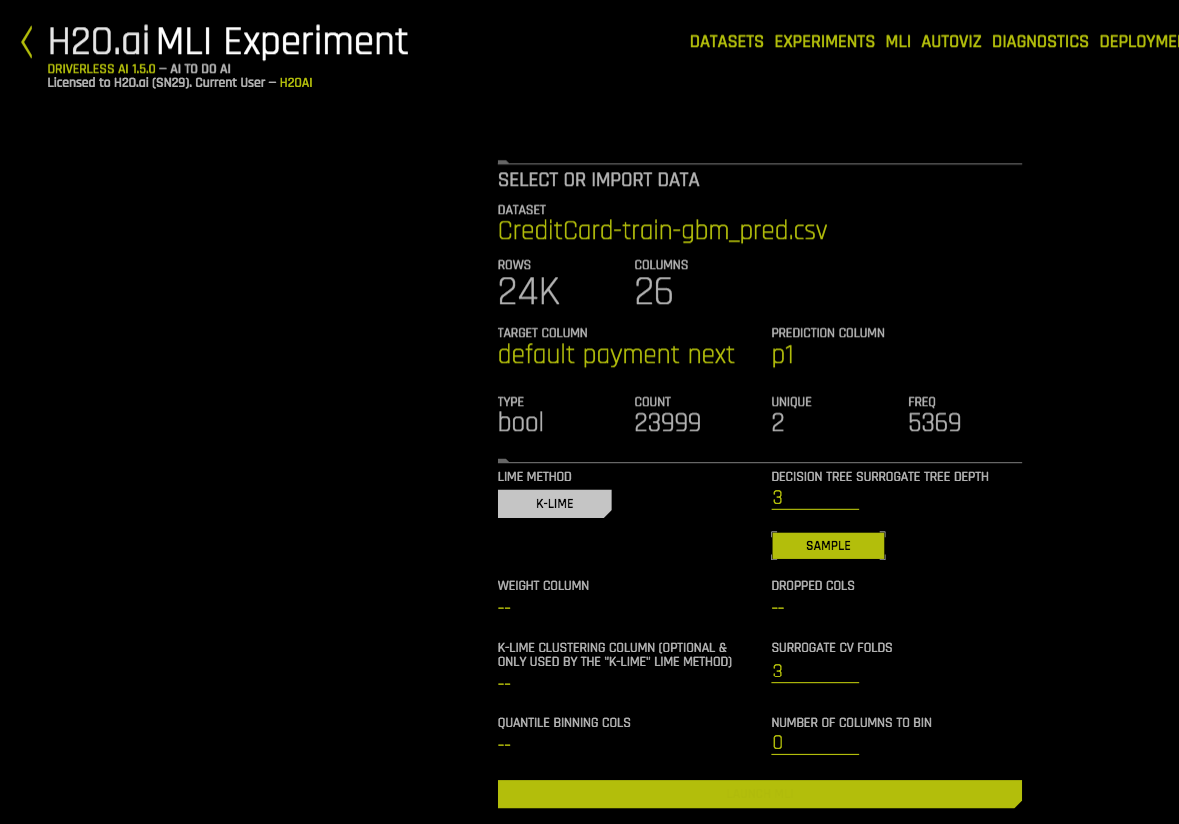
Task: Select dropped cols value
Action: point(777,607)
